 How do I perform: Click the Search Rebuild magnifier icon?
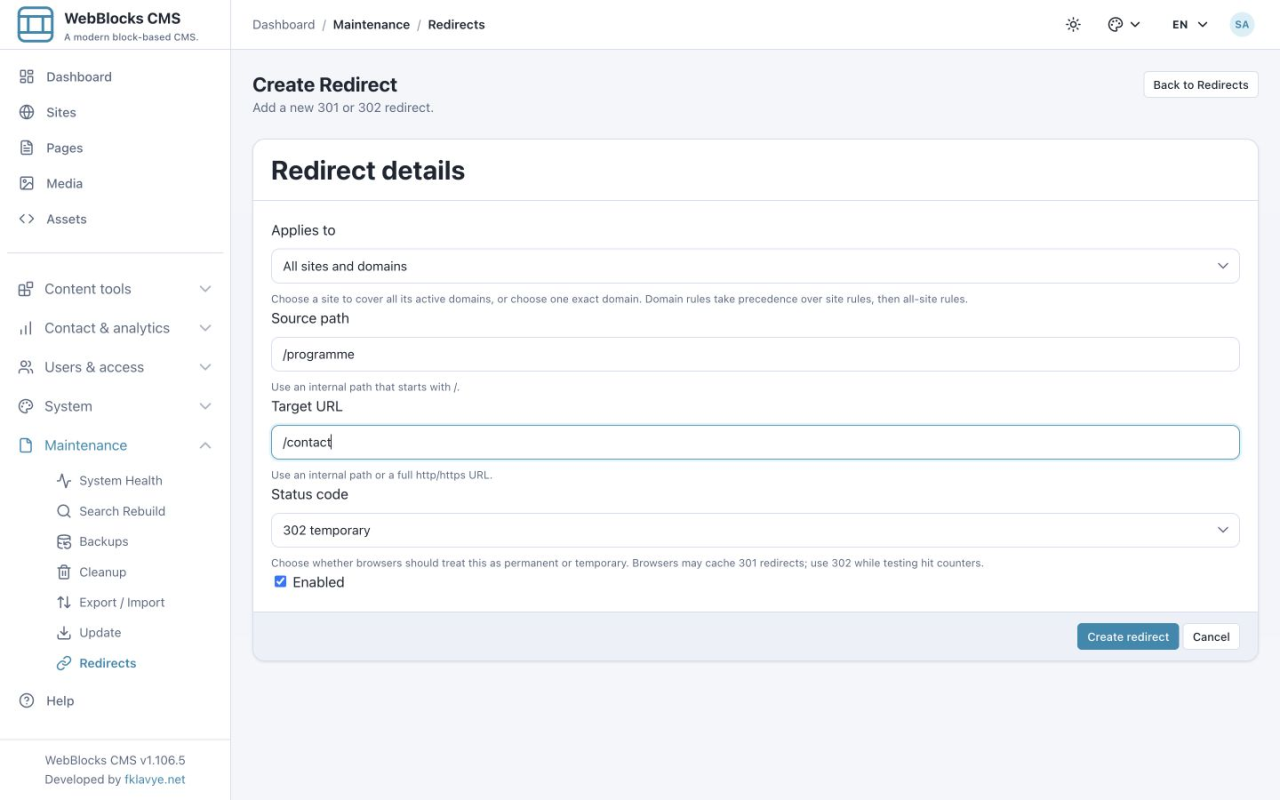pyautogui.click(x=64, y=511)
